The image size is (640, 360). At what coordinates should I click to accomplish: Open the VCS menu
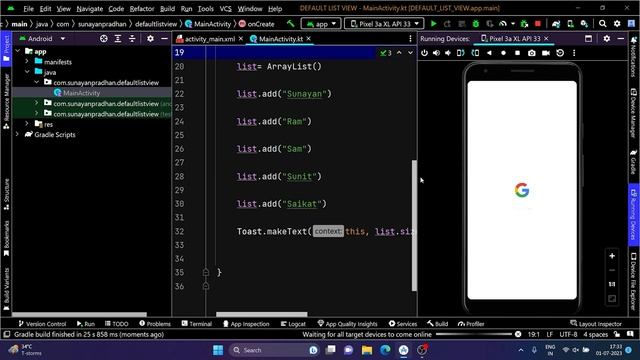point(225,9)
